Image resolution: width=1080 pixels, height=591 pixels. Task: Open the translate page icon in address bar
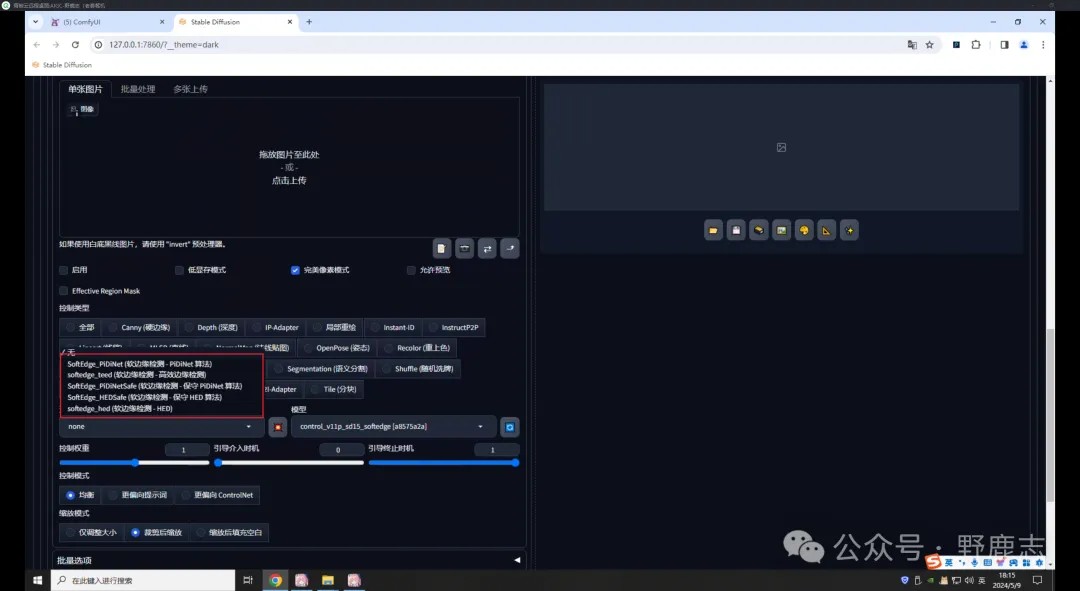click(x=912, y=45)
